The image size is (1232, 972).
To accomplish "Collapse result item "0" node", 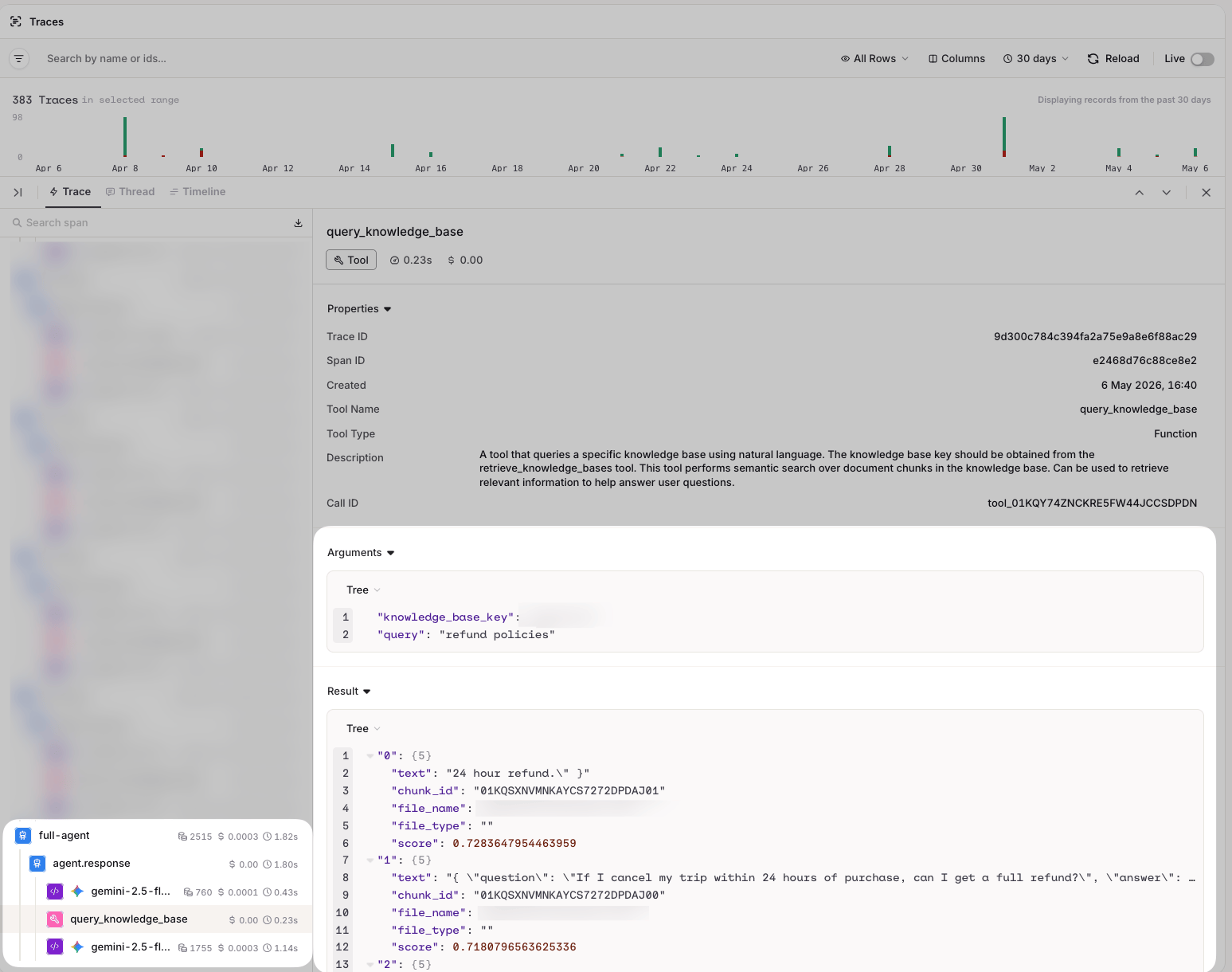I will point(370,756).
